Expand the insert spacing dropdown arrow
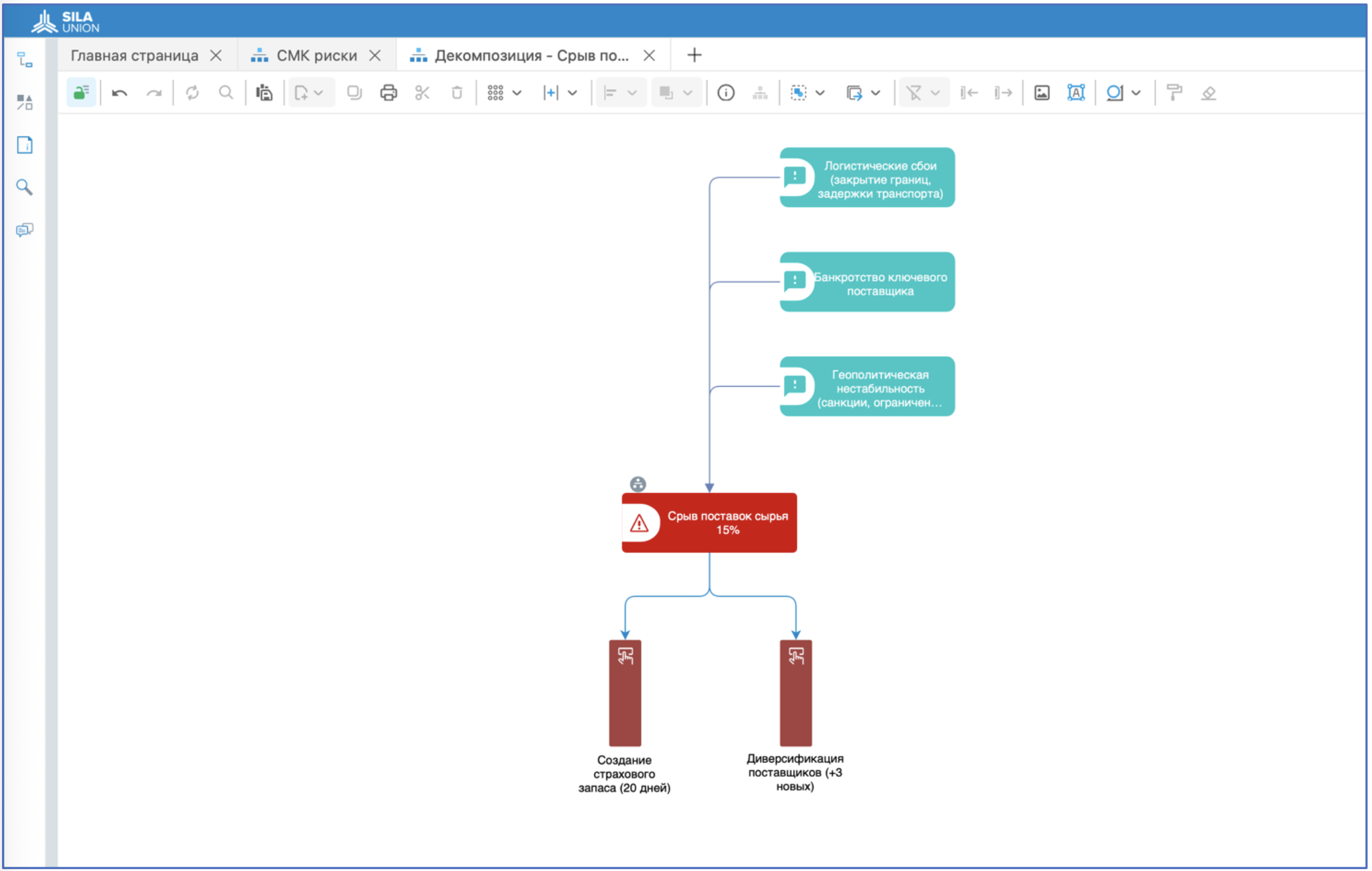1372x871 pixels. point(573,93)
